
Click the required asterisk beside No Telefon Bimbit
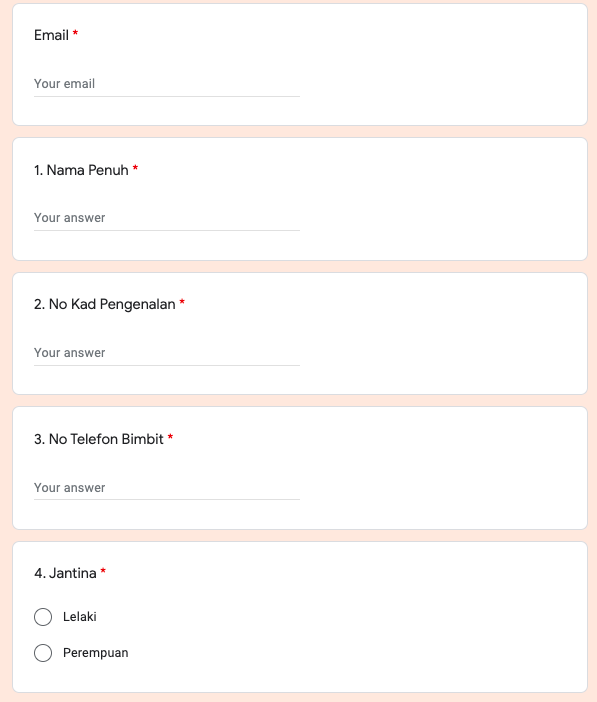click(170, 437)
